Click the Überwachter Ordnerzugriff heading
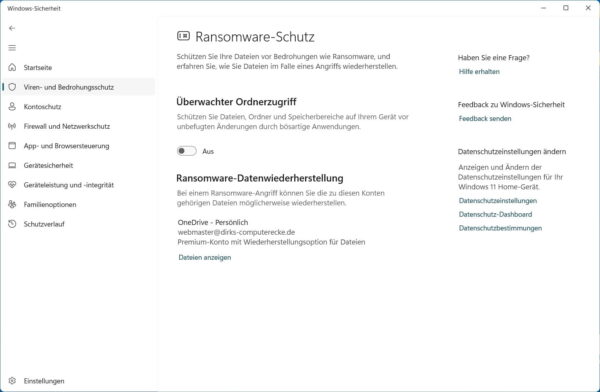The width and height of the screenshot is (600, 392). click(236, 102)
